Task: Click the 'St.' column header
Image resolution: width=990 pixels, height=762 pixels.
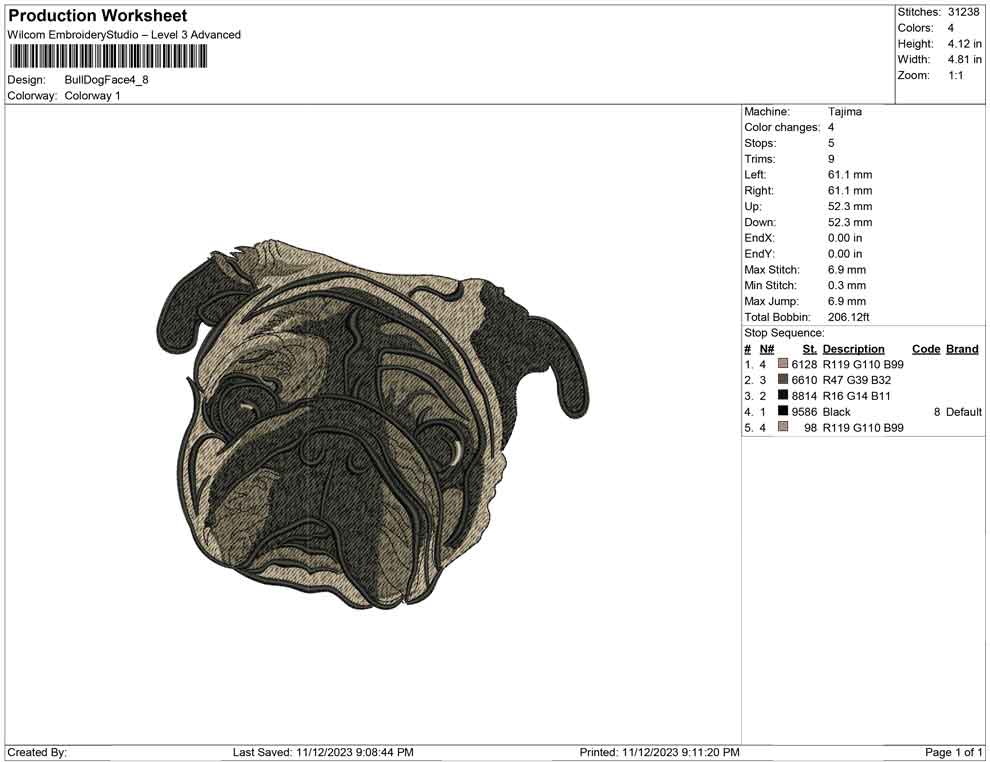Action: point(809,349)
